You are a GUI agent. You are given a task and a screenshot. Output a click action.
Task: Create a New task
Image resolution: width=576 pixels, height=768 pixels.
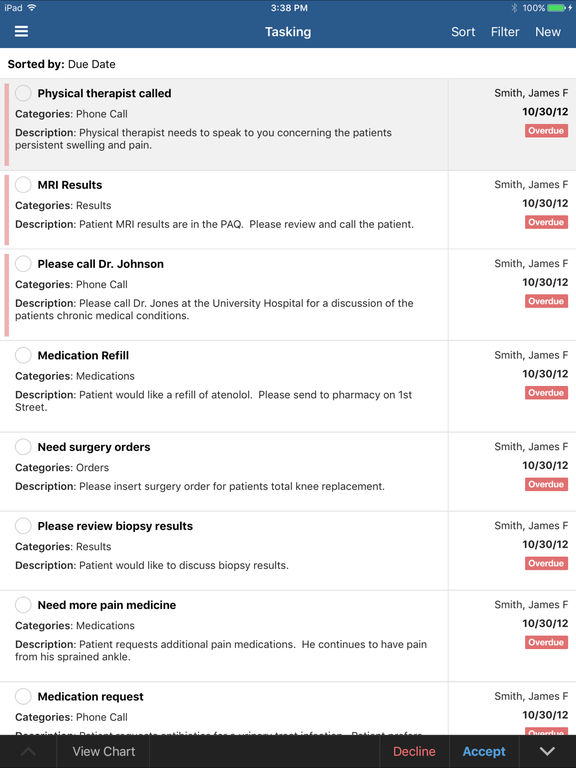(548, 32)
